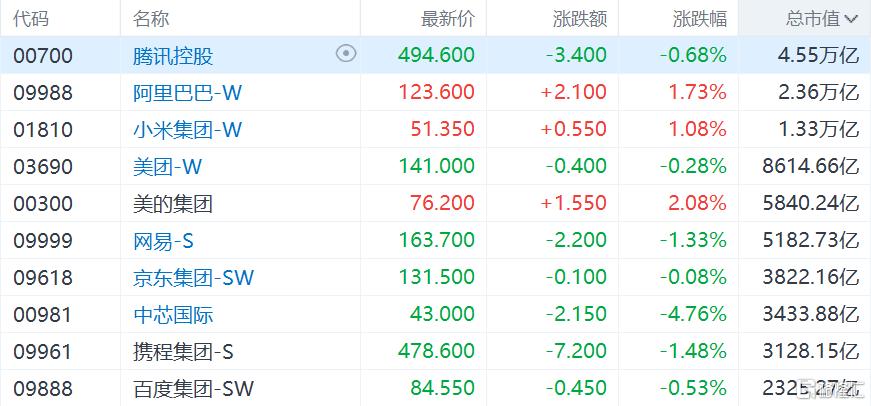
Task: Click the latest price 84.550
Action: [x=443, y=388]
